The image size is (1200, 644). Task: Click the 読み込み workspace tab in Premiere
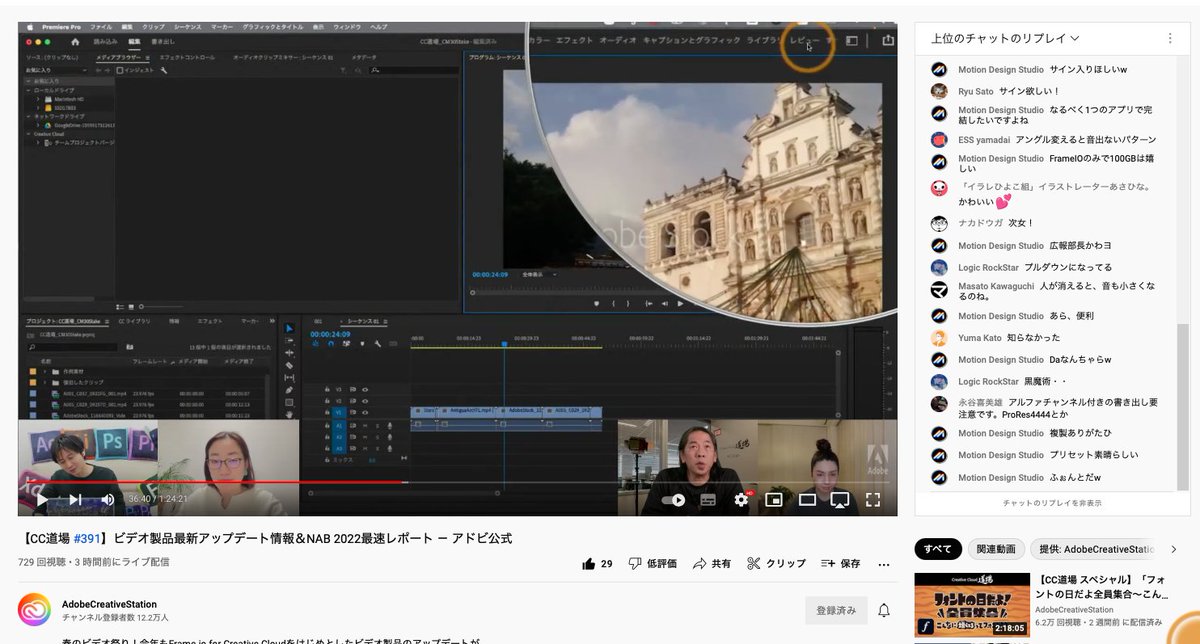[105, 42]
